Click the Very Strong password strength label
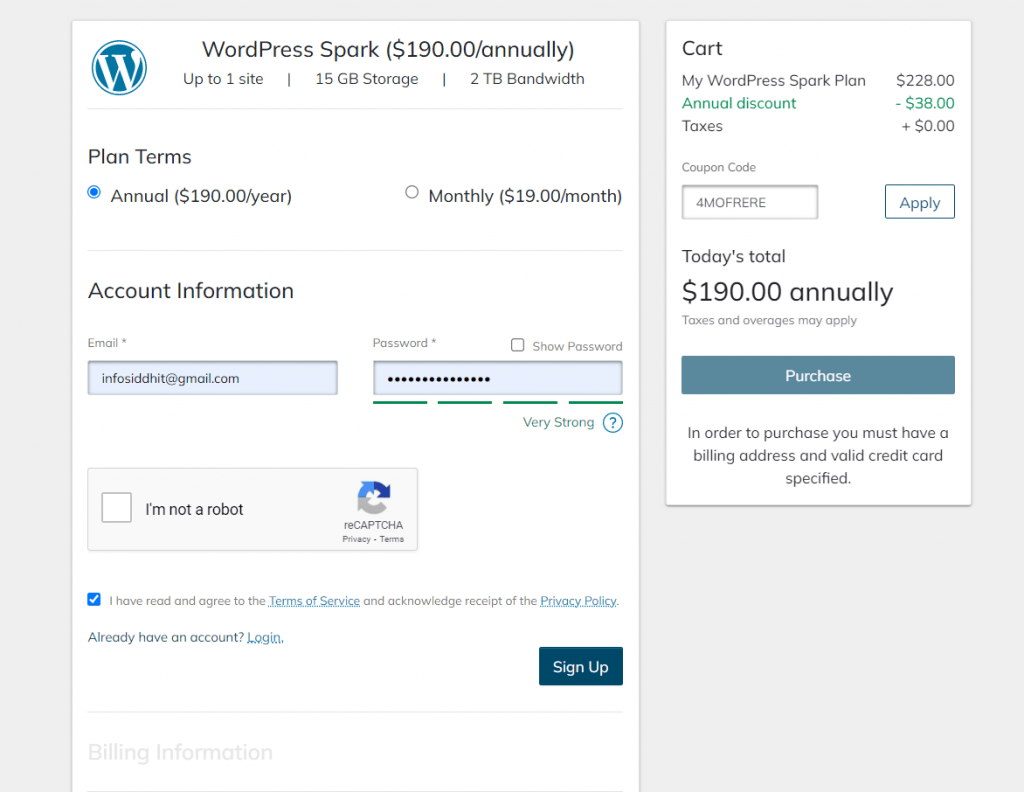The width and height of the screenshot is (1024, 792). point(558,422)
